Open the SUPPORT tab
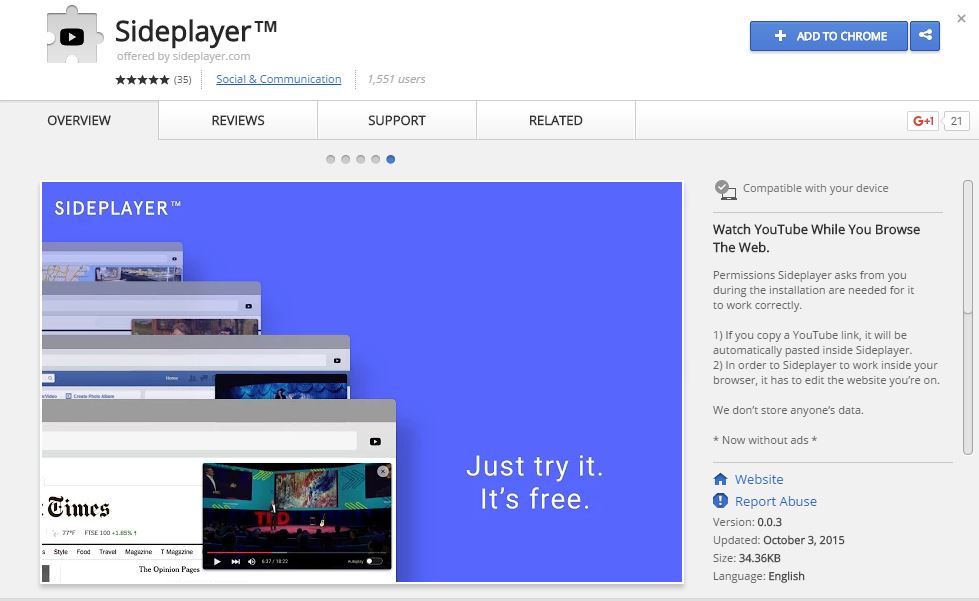 (396, 120)
